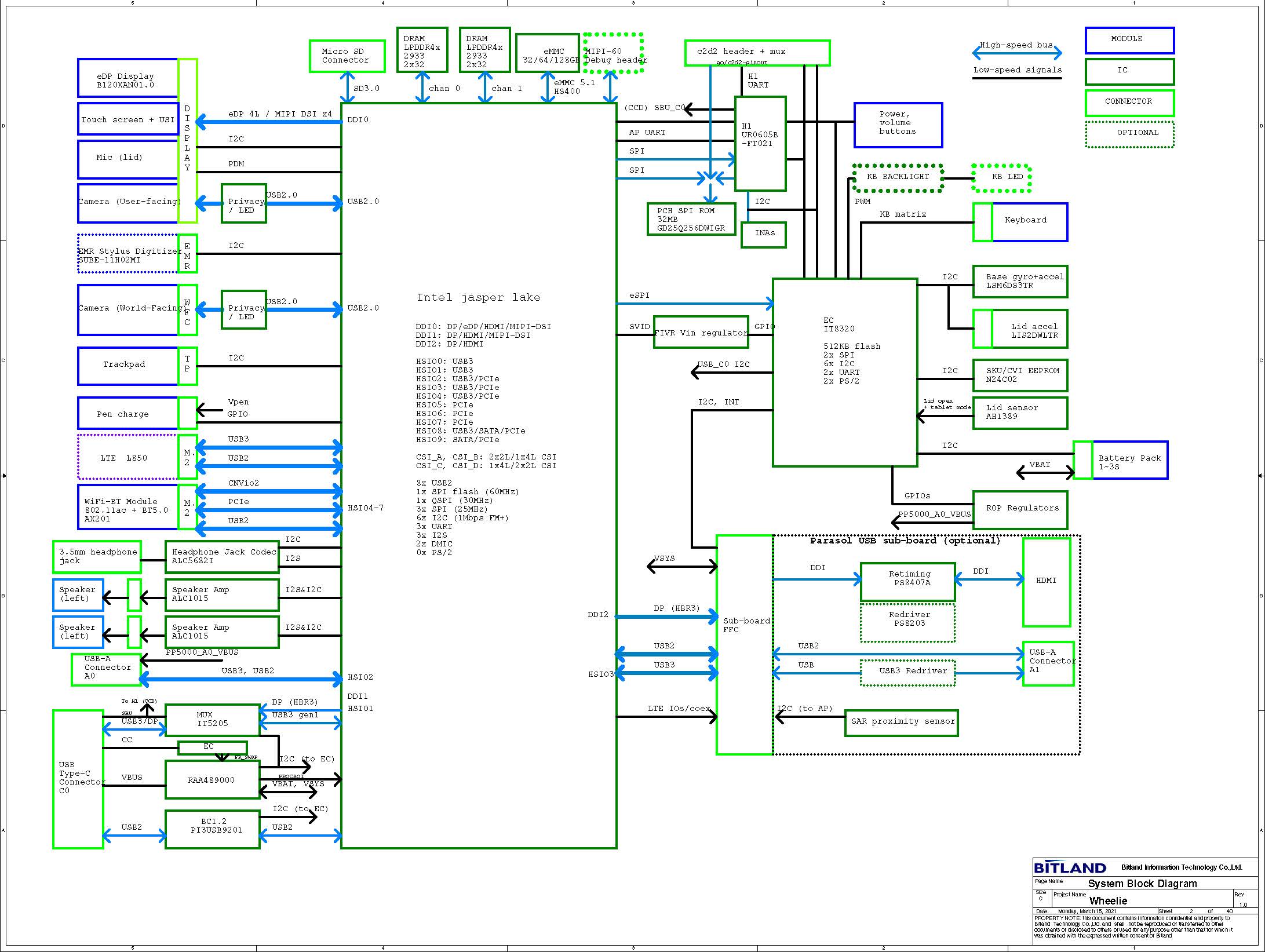1265x952 pixels.
Task: Click the Micro SD Connector block
Action: (x=347, y=56)
